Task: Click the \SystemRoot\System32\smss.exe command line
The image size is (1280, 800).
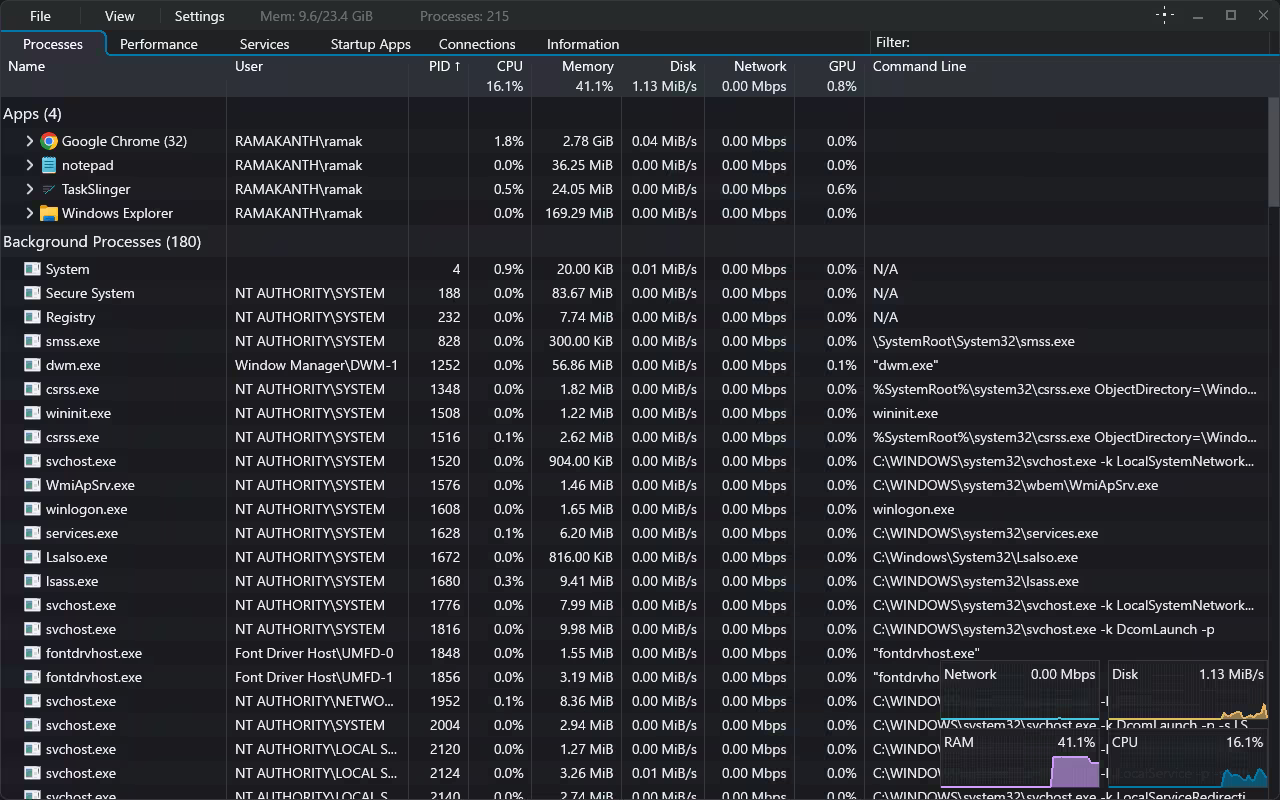Action: [974, 341]
